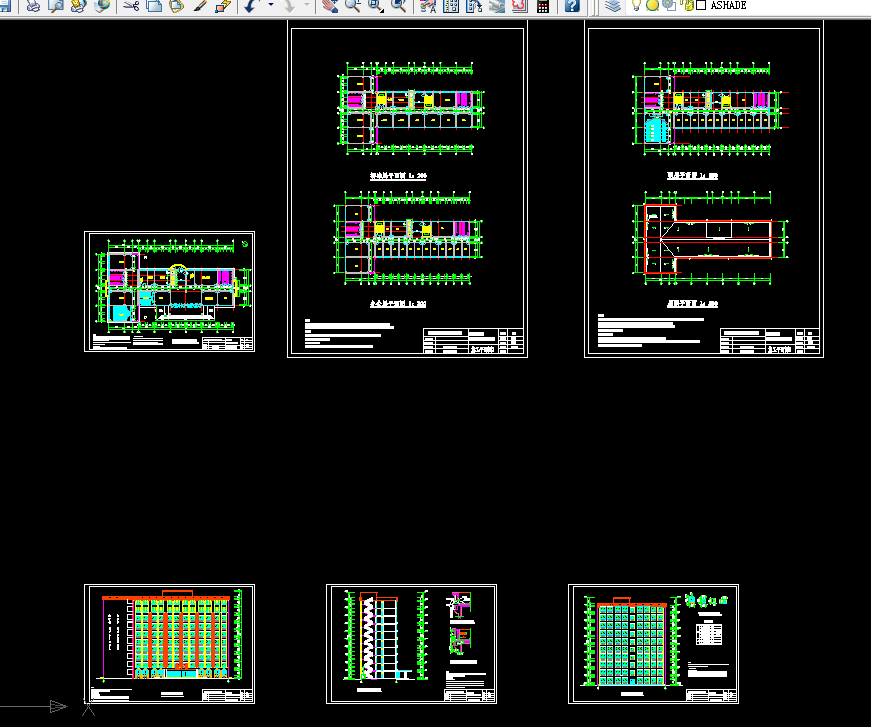Image resolution: width=871 pixels, height=727 pixels.
Task: Expand the Undo history dropdown arrow
Action: (271, 5)
